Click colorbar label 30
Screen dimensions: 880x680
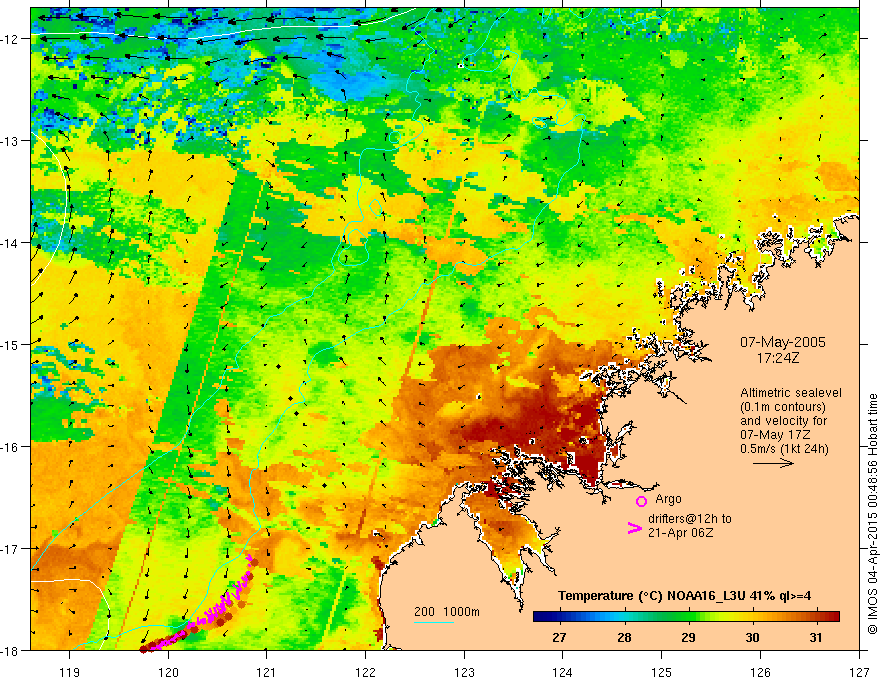752,637
